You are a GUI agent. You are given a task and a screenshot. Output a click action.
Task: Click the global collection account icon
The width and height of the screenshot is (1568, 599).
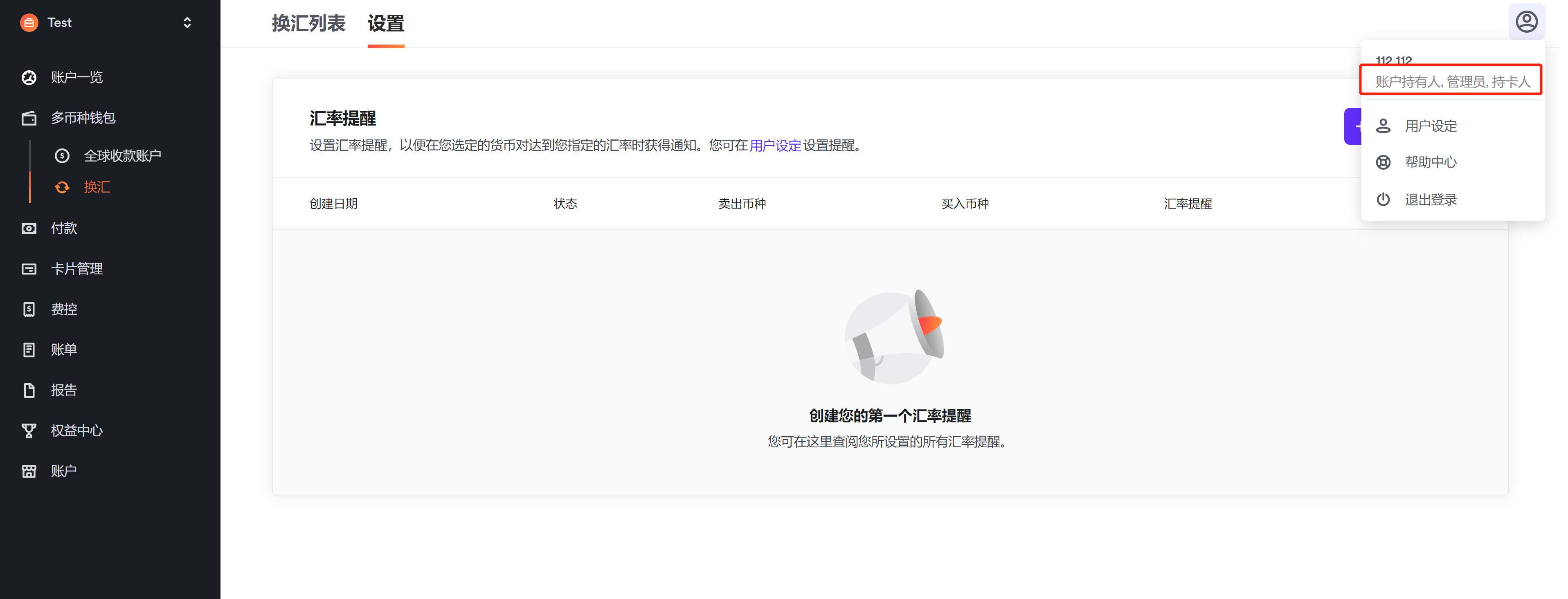point(62,156)
